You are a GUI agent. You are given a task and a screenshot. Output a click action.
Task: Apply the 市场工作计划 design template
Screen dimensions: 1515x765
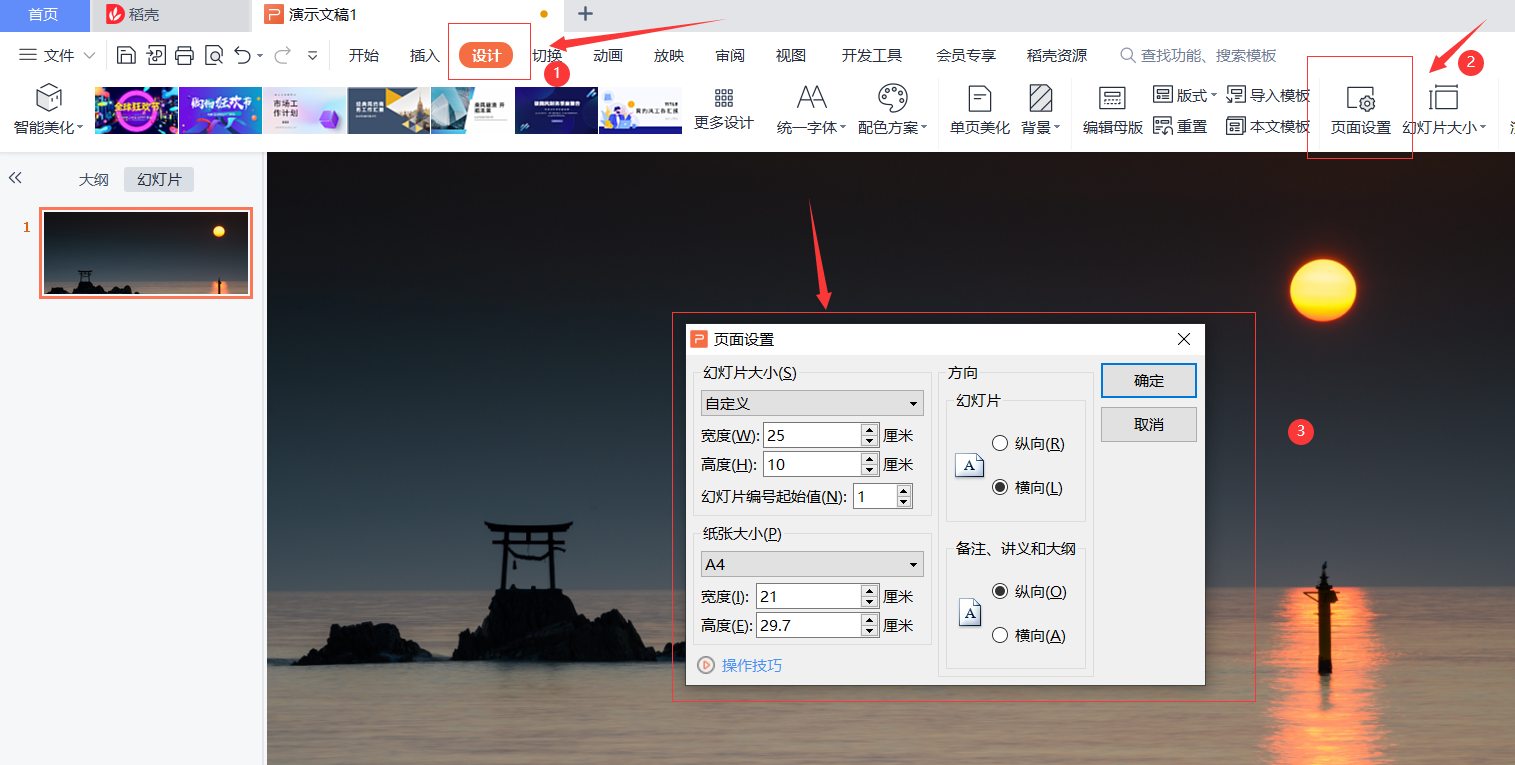304,110
